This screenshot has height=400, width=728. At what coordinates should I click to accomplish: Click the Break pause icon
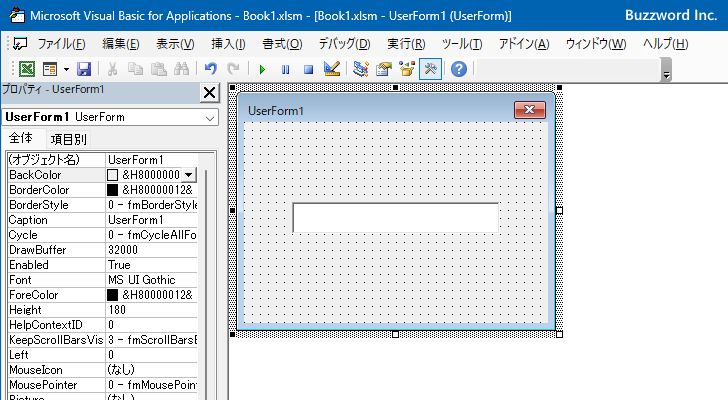(285, 70)
